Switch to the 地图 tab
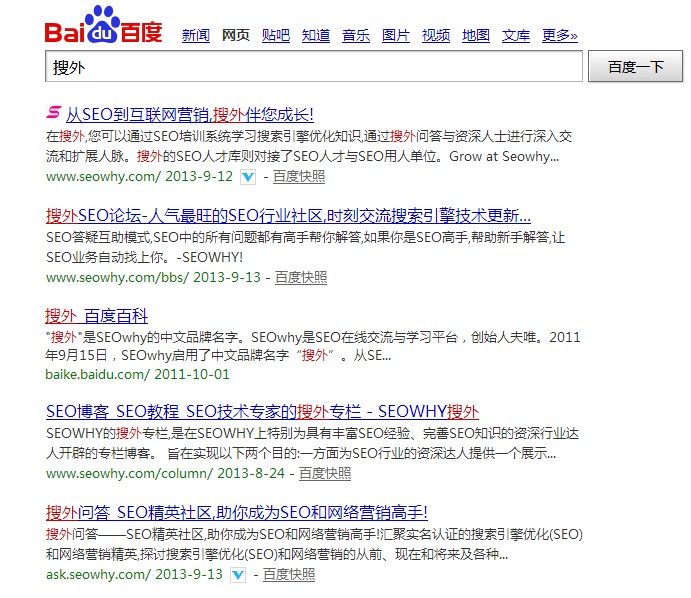Screen dimensions: 691x598 click(476, 35)
